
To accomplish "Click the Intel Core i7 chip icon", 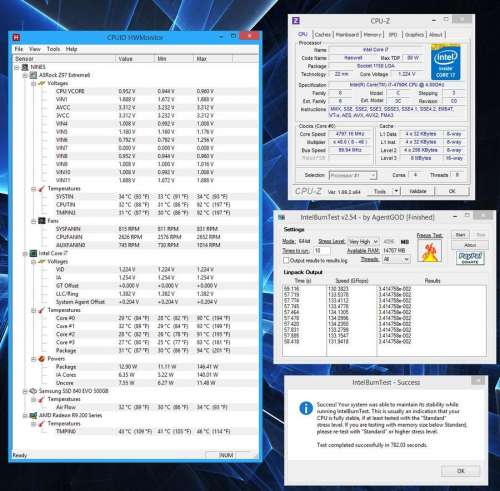I will point(33,253).
